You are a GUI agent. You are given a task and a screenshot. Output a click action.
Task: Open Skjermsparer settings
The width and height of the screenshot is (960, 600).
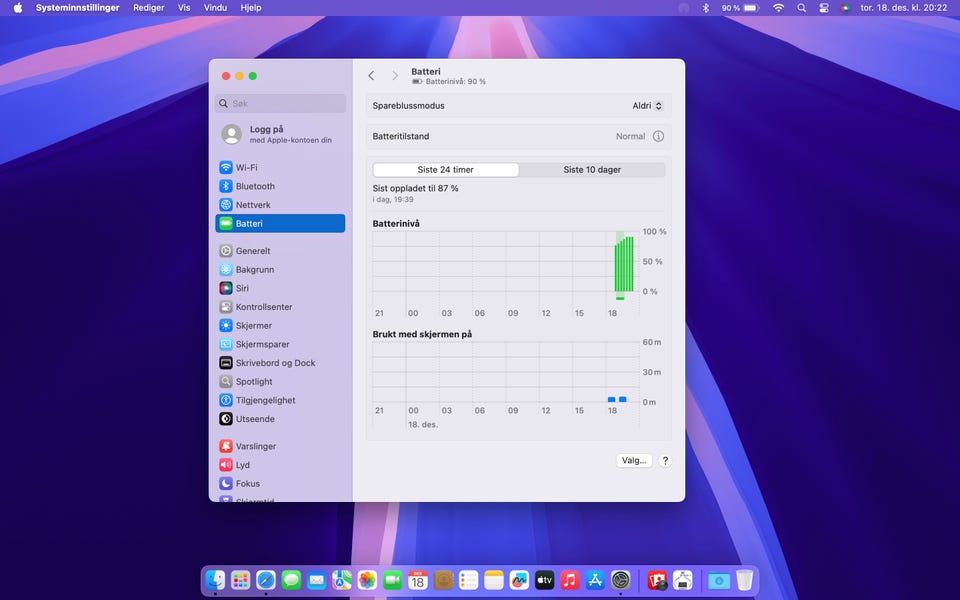[263, 344]
